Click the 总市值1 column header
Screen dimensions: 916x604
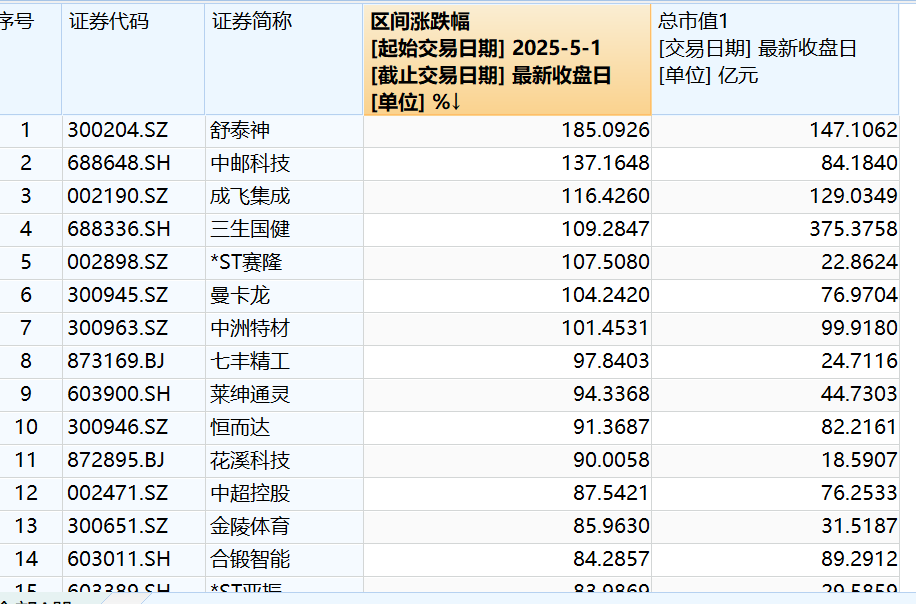tap(775, 60)
